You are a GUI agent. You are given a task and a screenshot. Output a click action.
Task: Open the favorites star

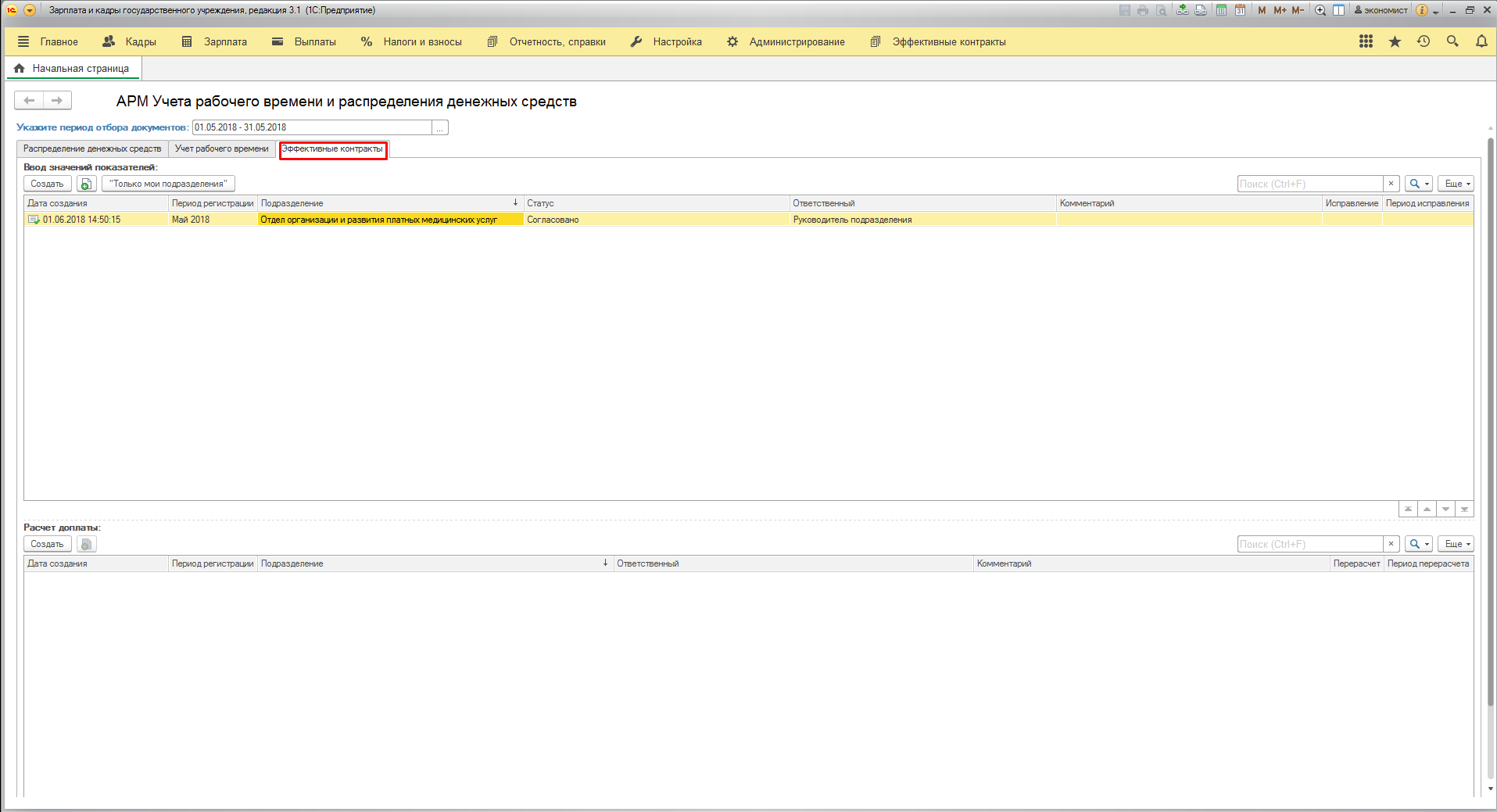pos(1395,41)
